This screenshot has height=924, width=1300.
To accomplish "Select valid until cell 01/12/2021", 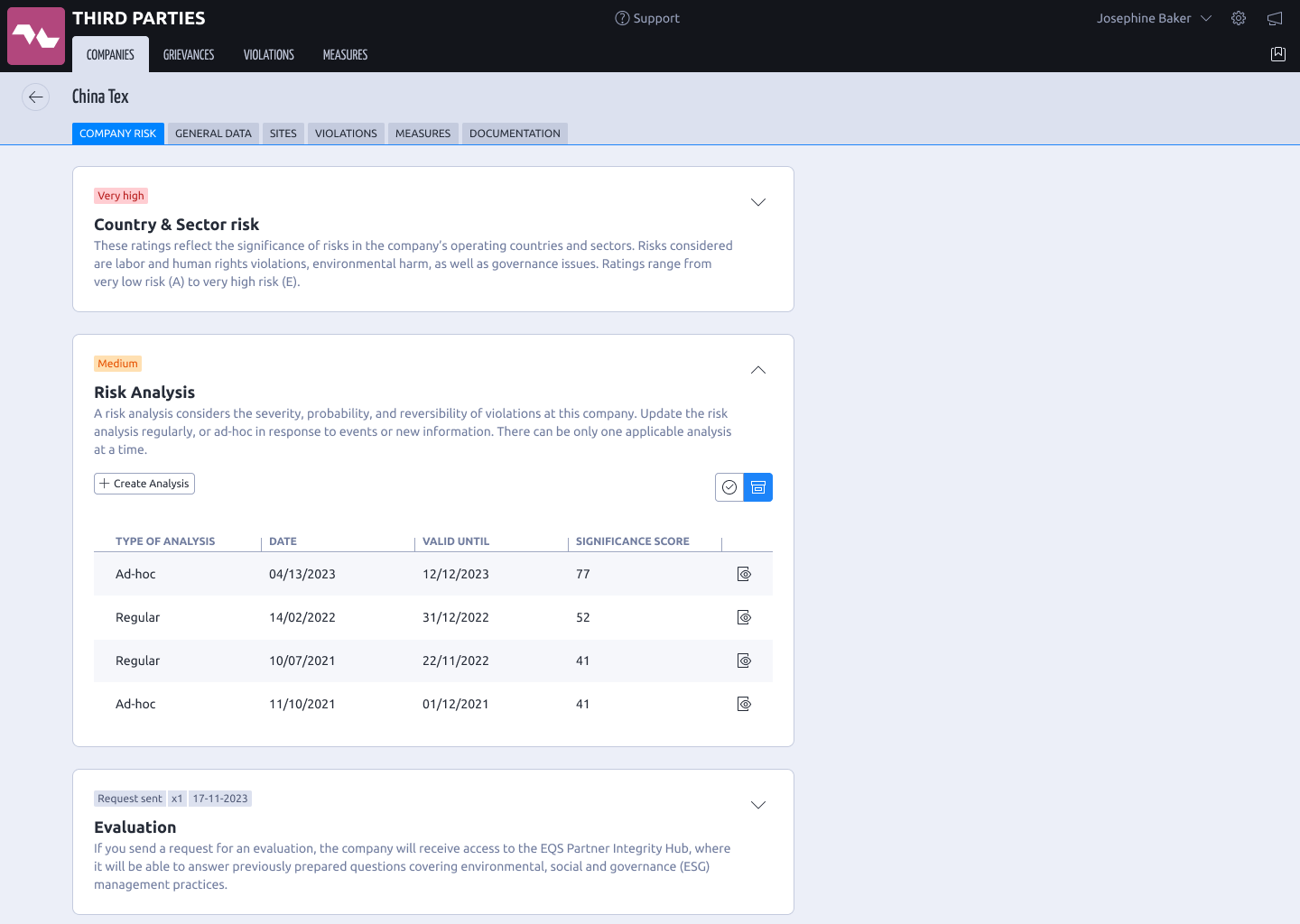I will [x=456, y=704].
